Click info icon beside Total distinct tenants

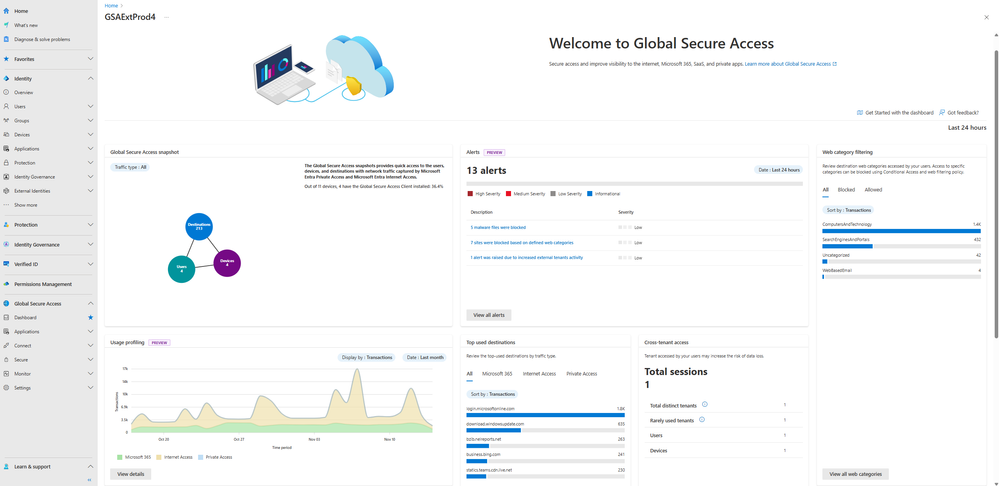click(705, 404)
